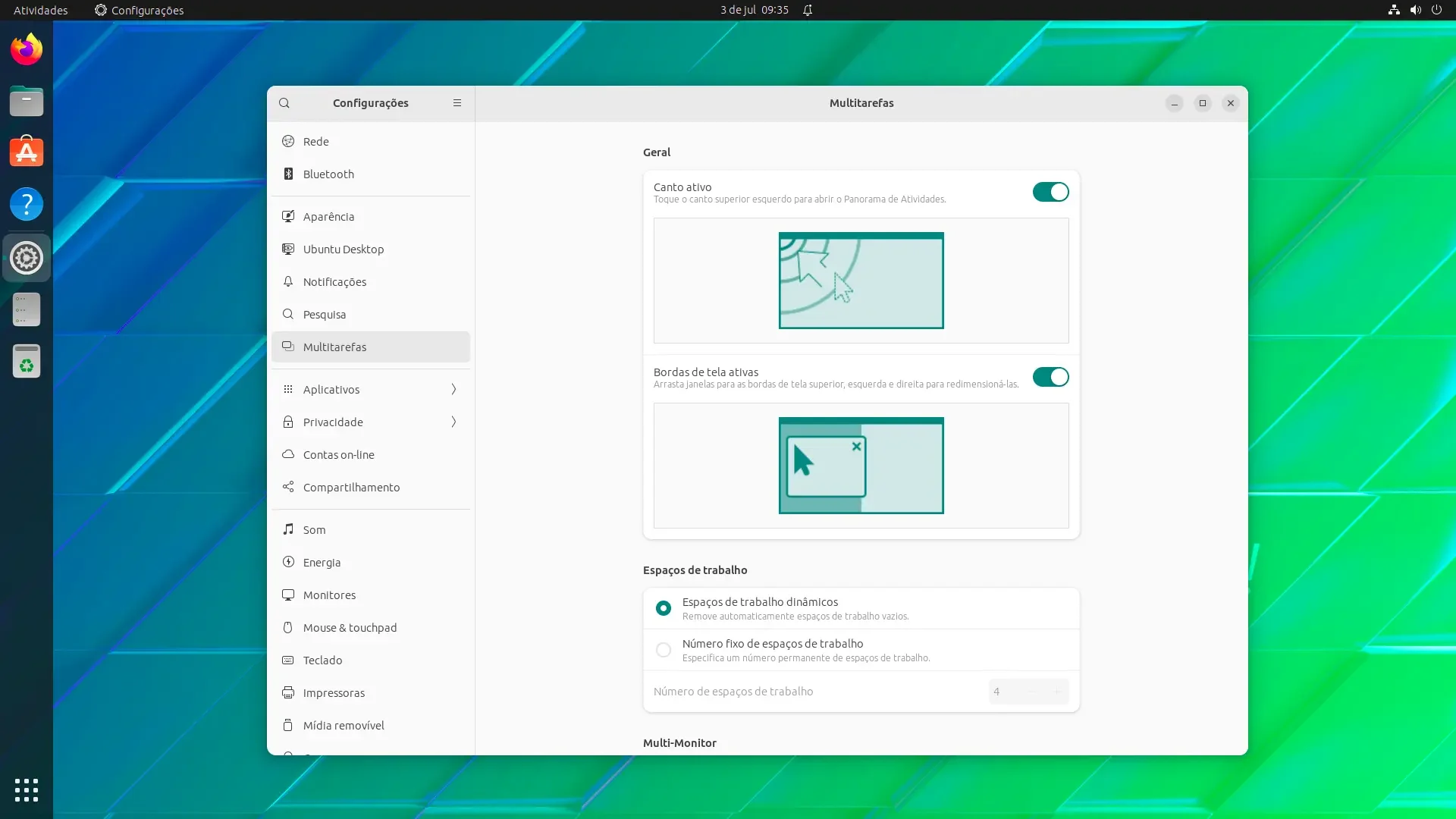Click the Pesquisa magnifier icon in sidebar
The height and width of the screenshot is (819, 1456).
click(x=288, y=314)
